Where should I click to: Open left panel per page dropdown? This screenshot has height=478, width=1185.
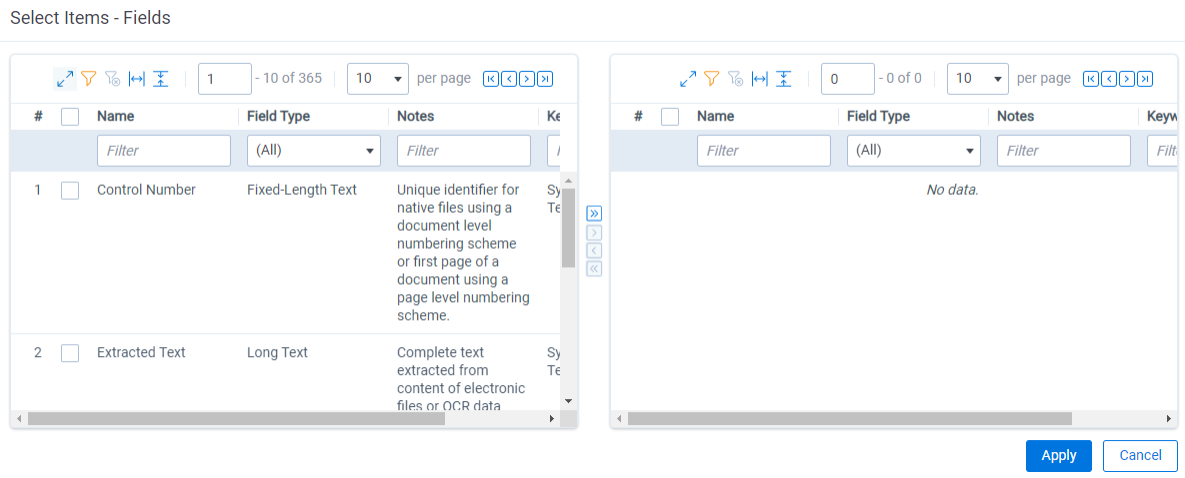(378, 79)
